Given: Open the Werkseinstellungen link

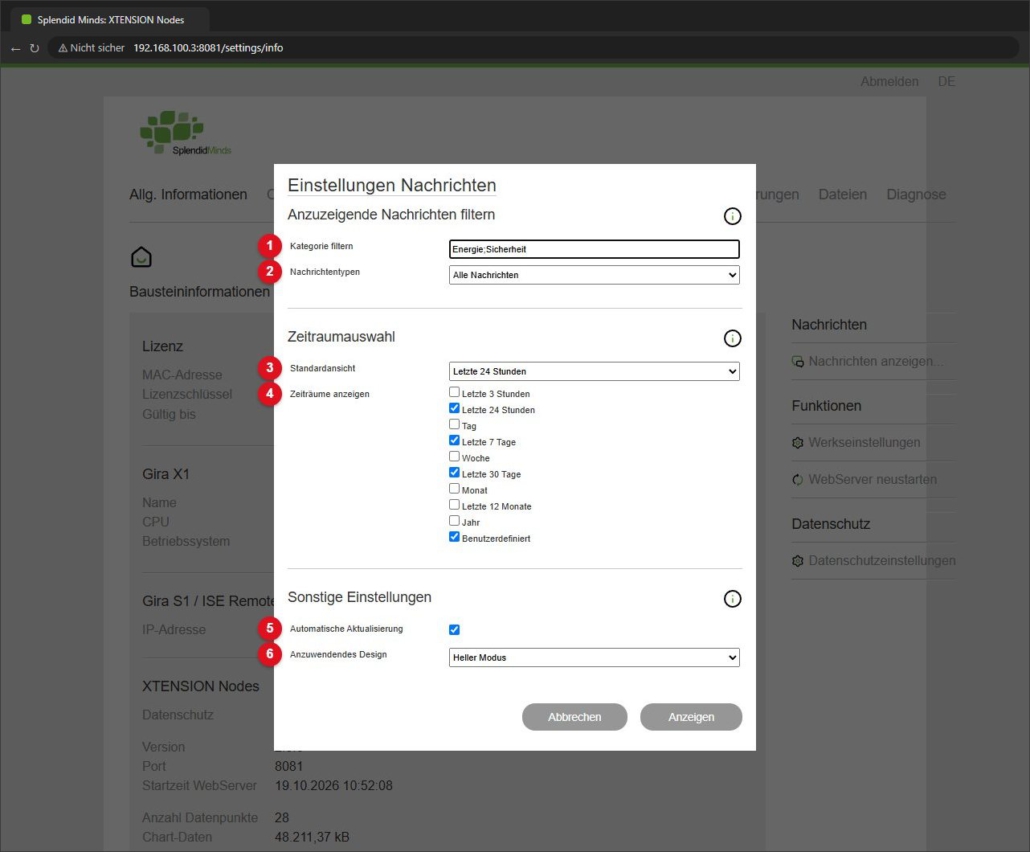Looking at the screenshot, I should click(864, 443).
